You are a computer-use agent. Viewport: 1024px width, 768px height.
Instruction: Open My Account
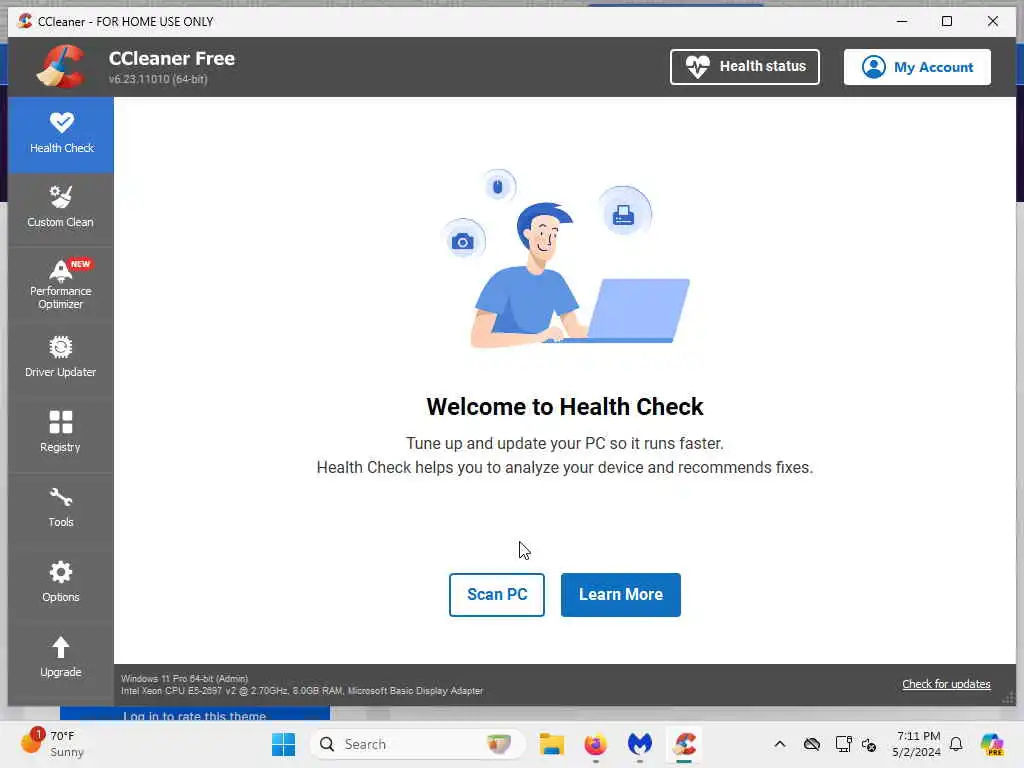click(x=917, y=67)
